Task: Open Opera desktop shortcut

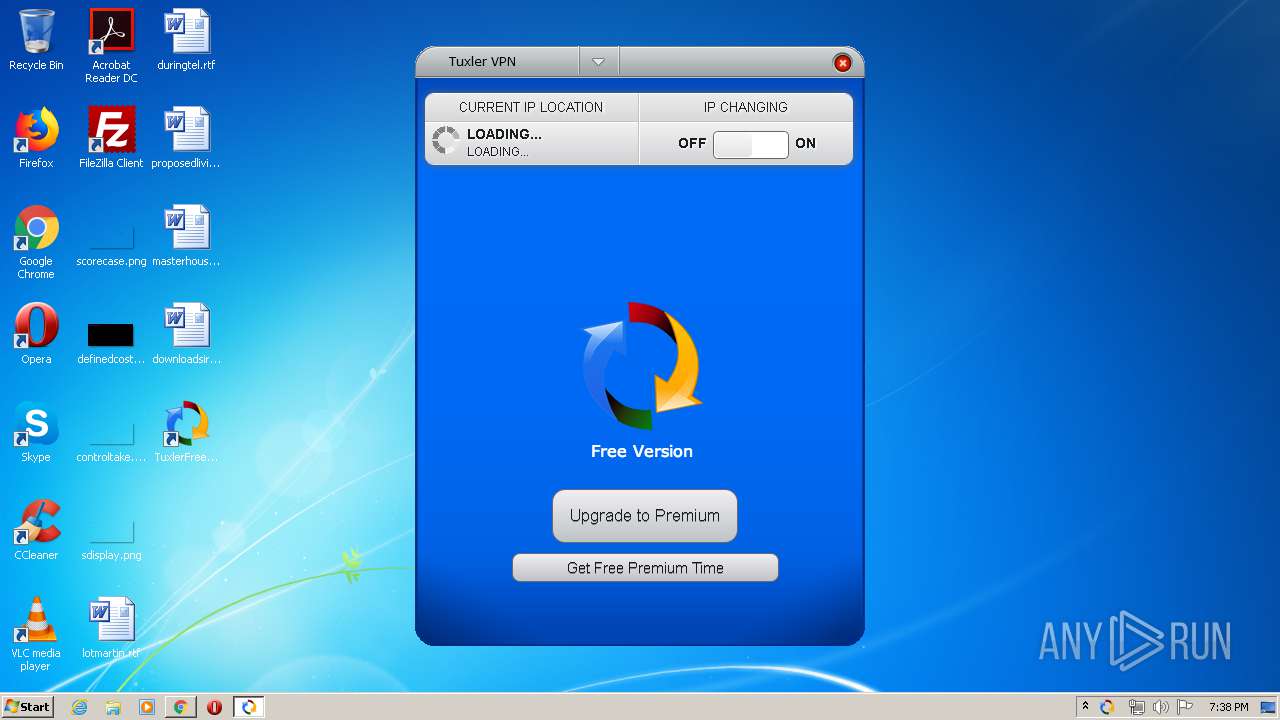Action: 36,334
